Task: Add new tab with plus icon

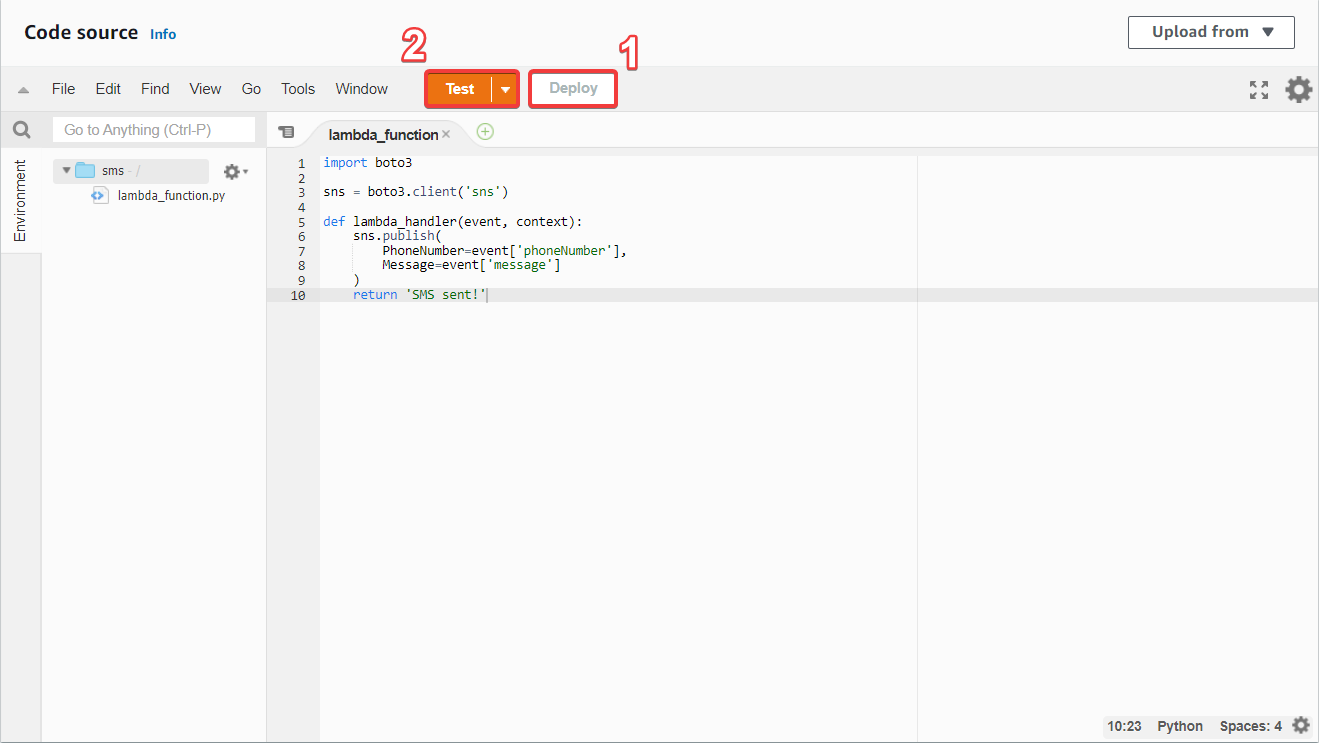Action: point(485,131)
